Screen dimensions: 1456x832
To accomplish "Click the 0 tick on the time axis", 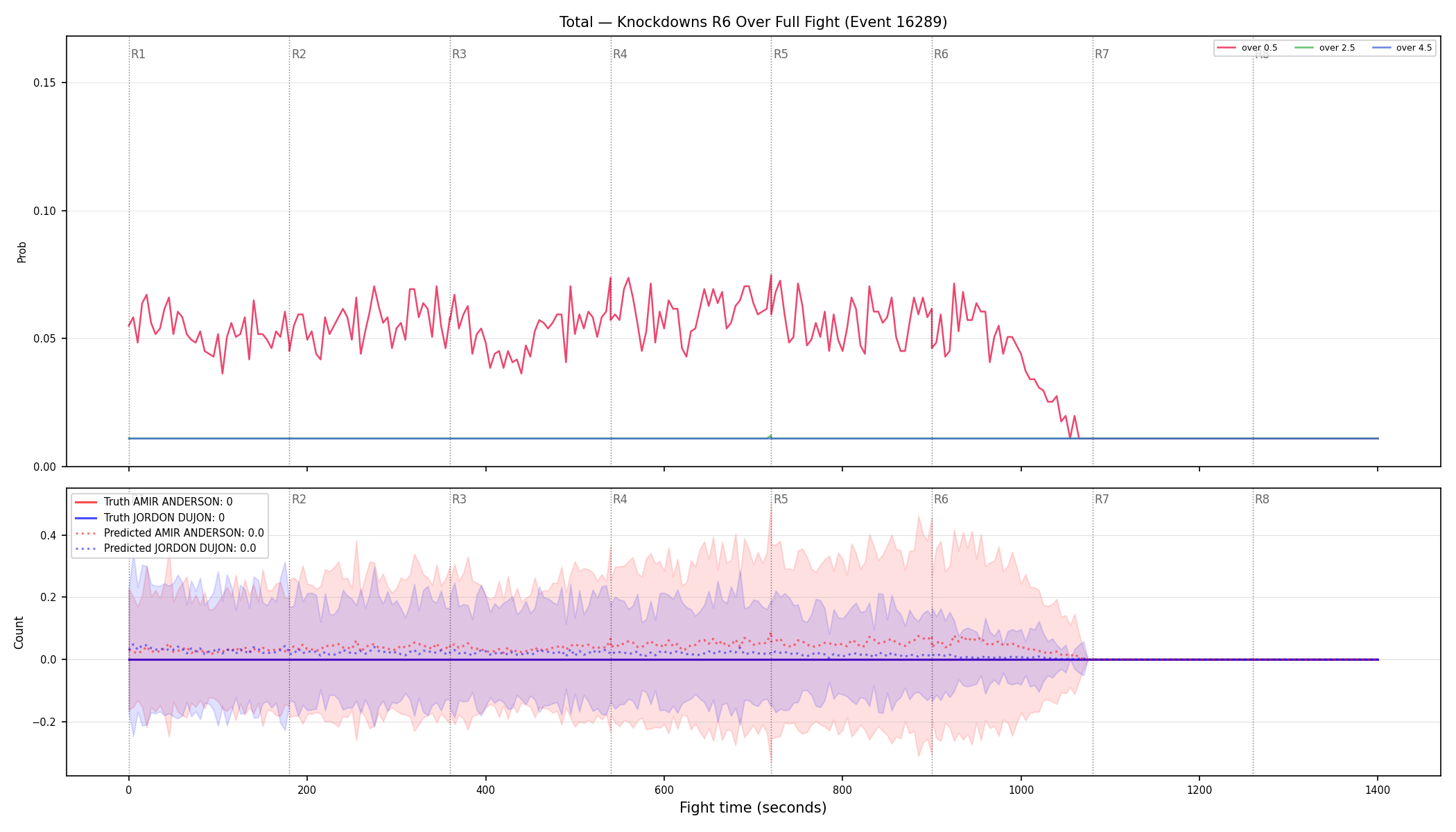I will [x=128, y=790].
